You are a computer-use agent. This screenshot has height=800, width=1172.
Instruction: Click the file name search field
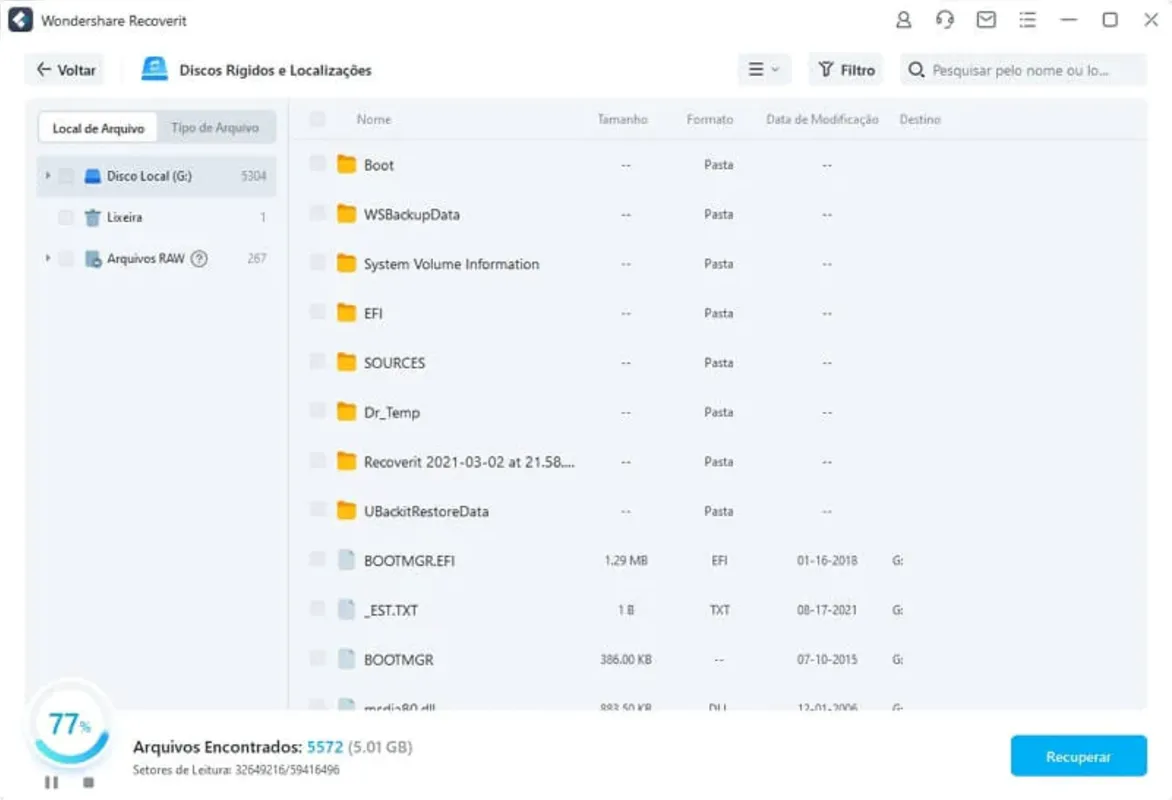click(1023, 70)
